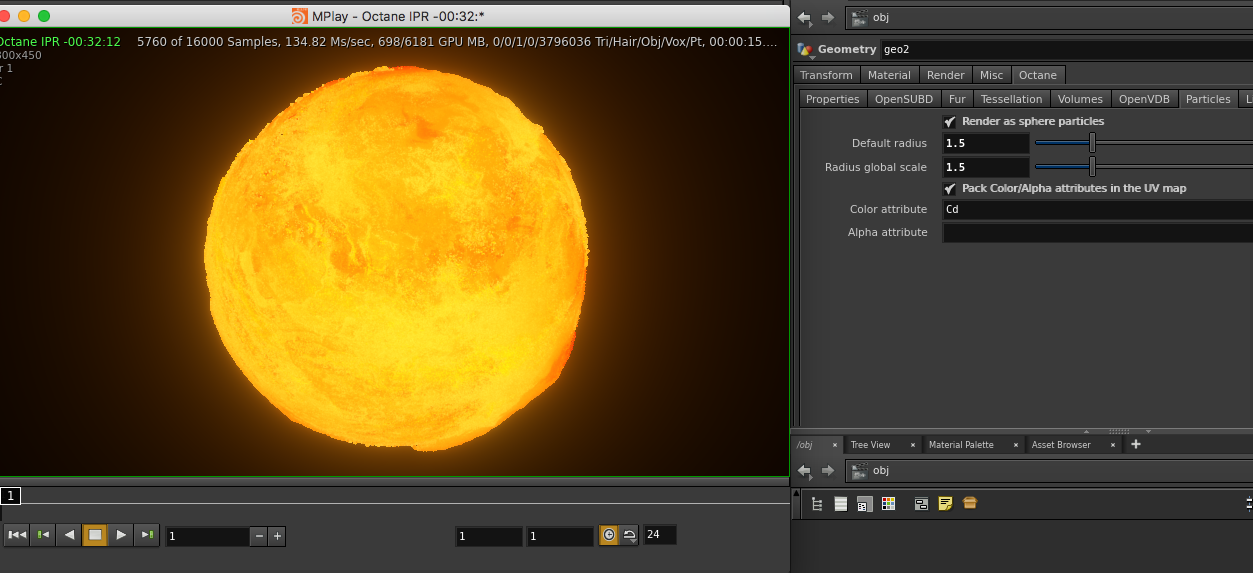
Task: Disable Render as sphere particles
Action: (950, 121)
